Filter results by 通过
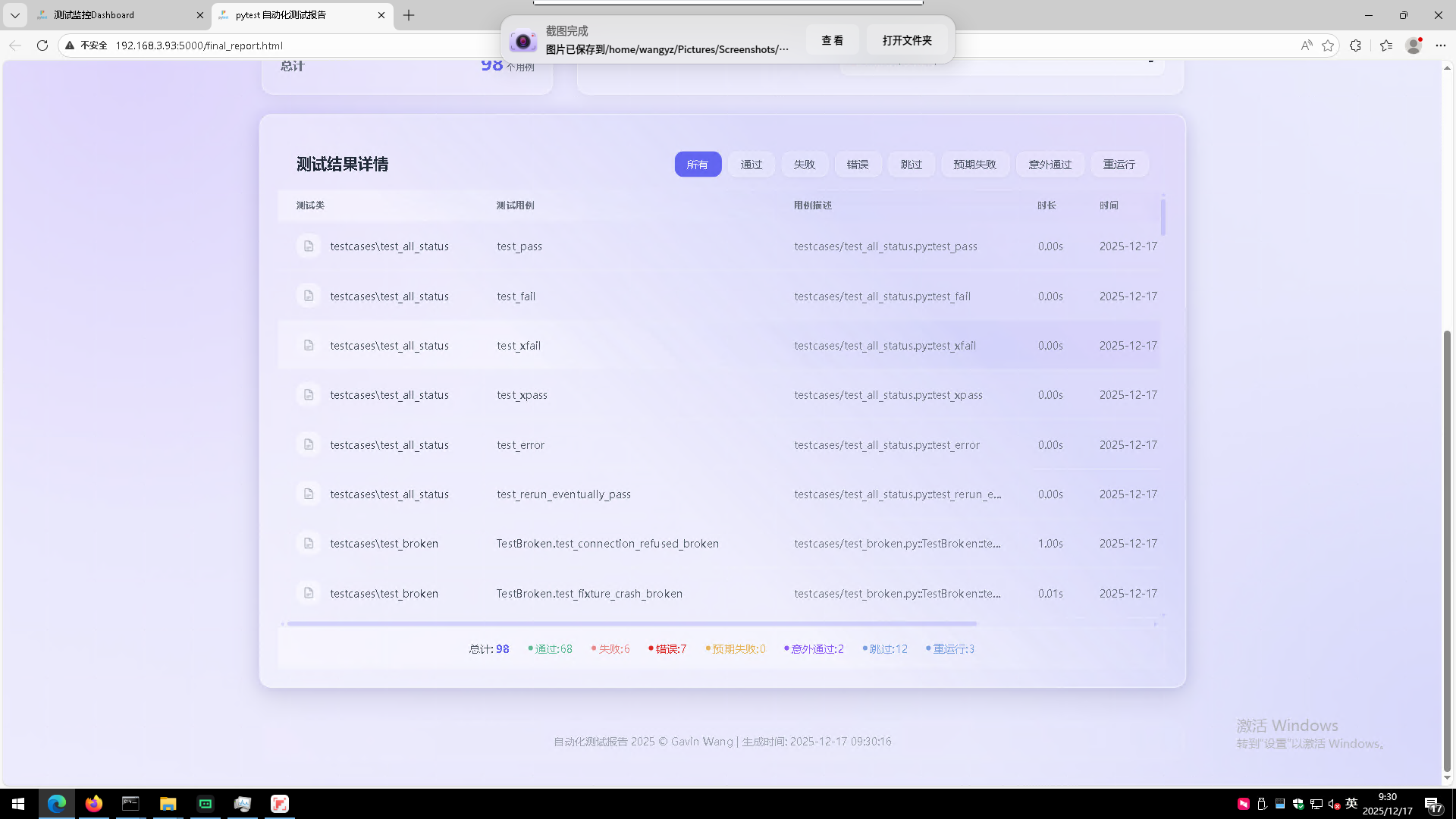The width and height of the screenshot is (1456, 819). (752, 165)
